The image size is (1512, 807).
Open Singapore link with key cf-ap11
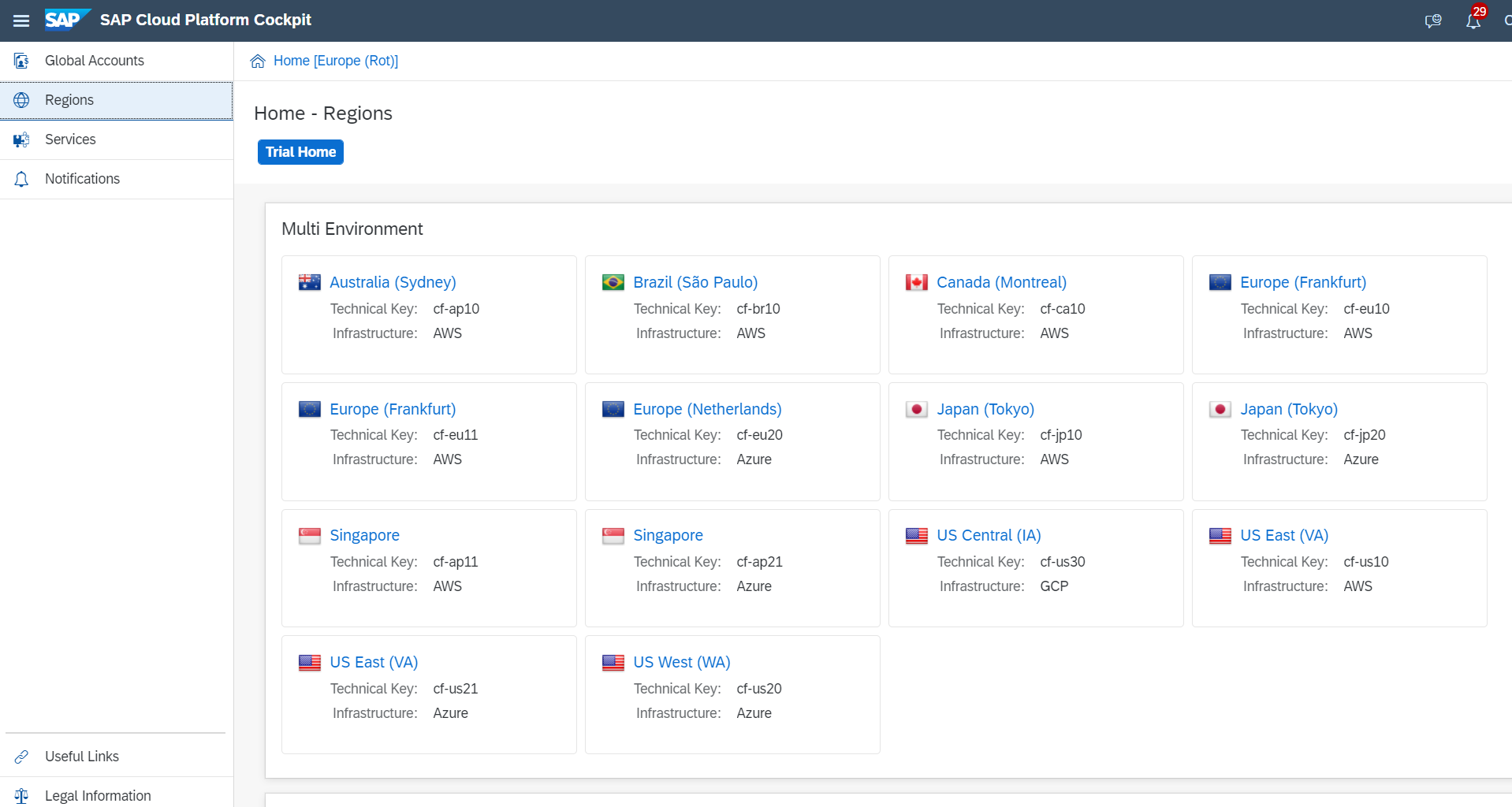[x=364, y=535]
